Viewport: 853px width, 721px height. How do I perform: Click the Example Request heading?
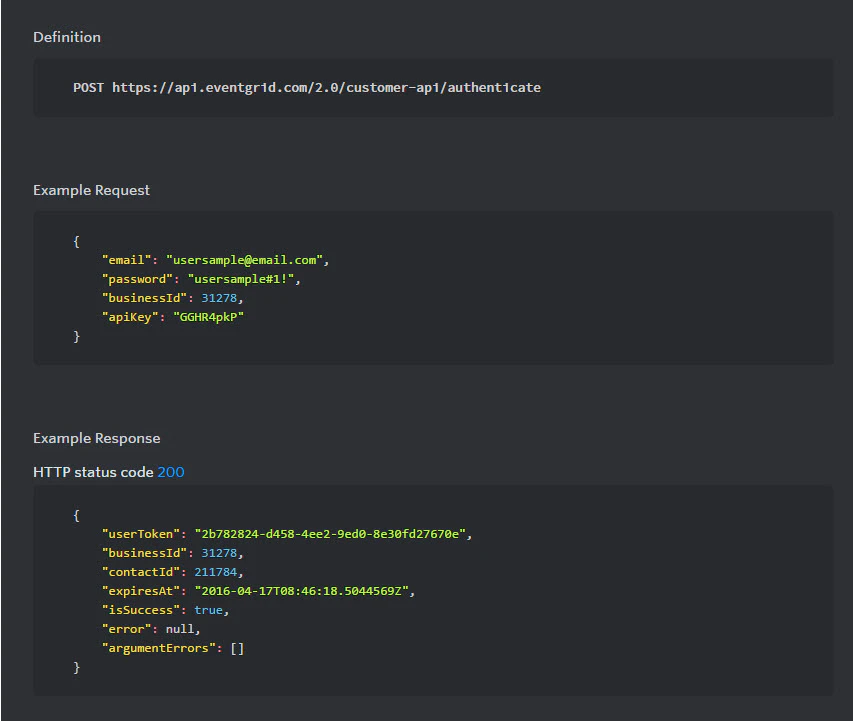pyautogui.click(x=91, y=190)
